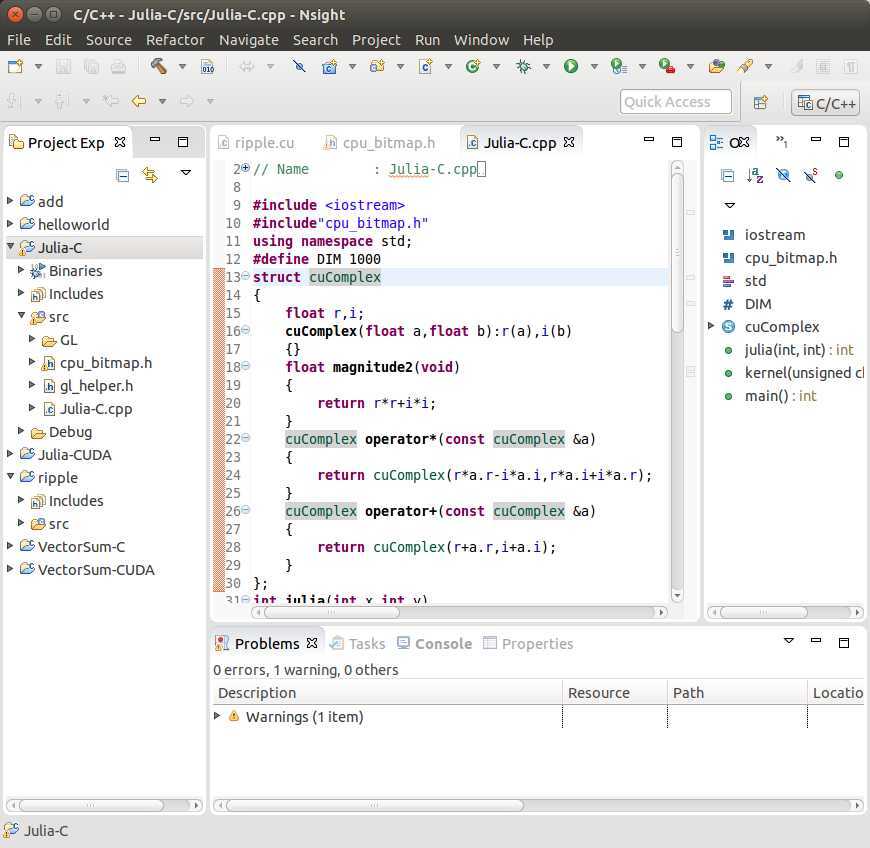Click the build target refresh green icon
Screen dimensions: 870x848
[x=473, y=67]
